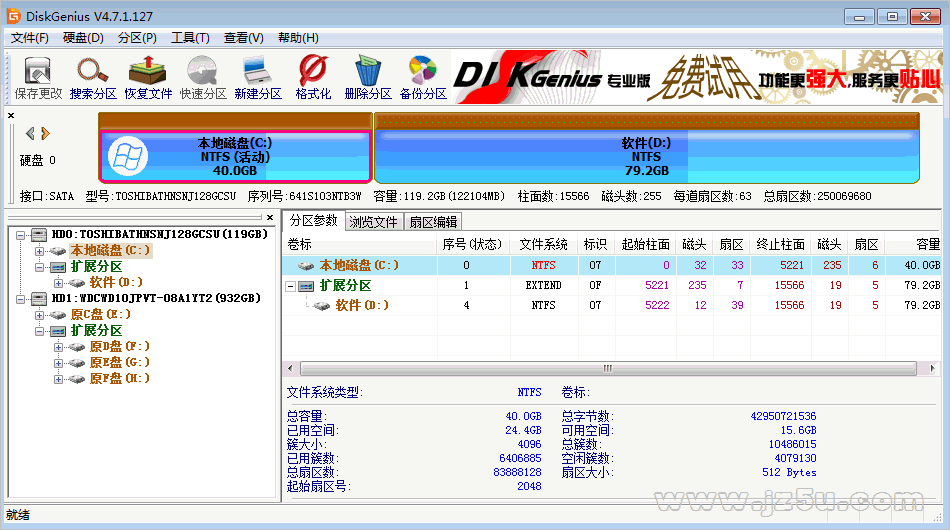
Task: Click the EXTEND file system cell
Action: [x=543, y=285]
